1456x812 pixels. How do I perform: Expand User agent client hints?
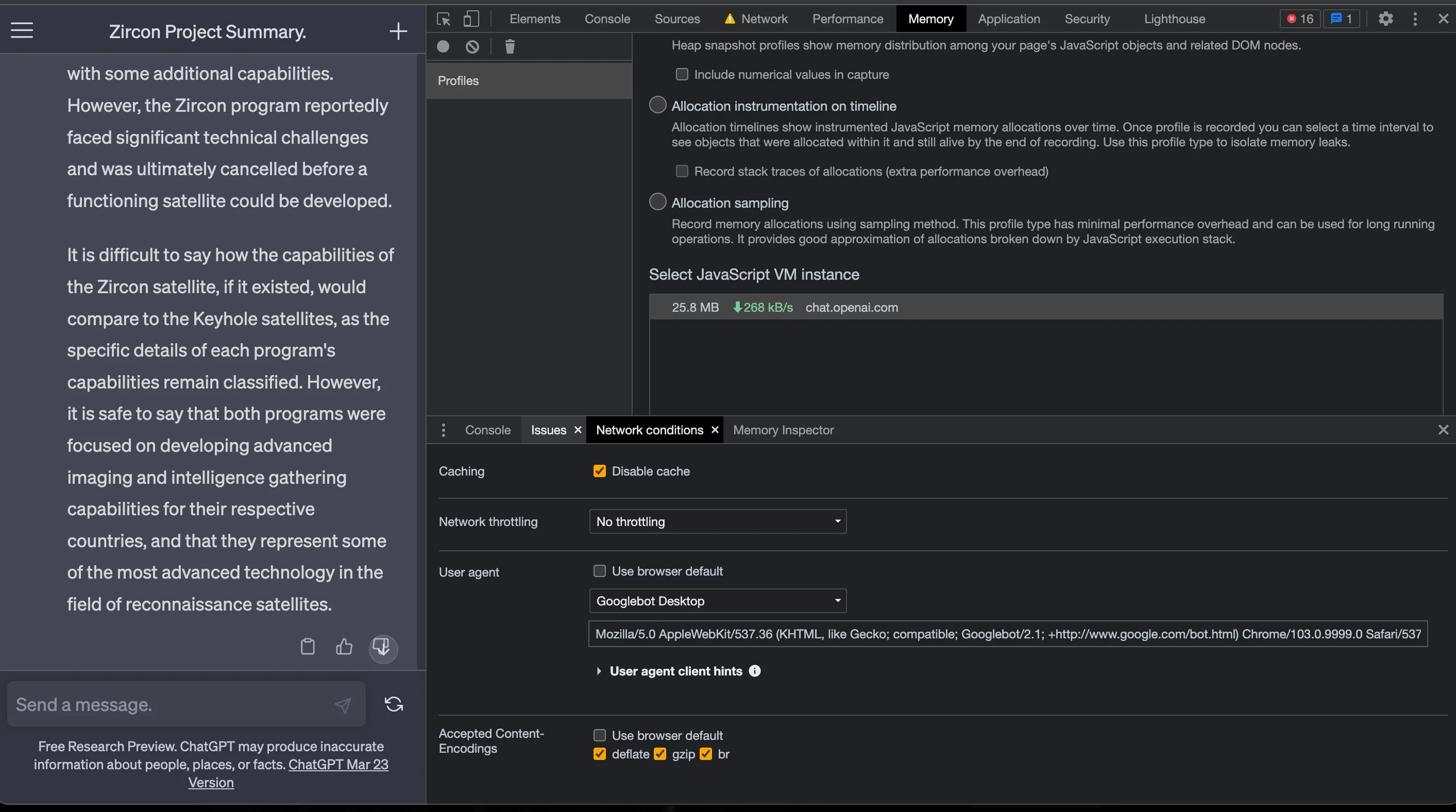click(676, 670)
